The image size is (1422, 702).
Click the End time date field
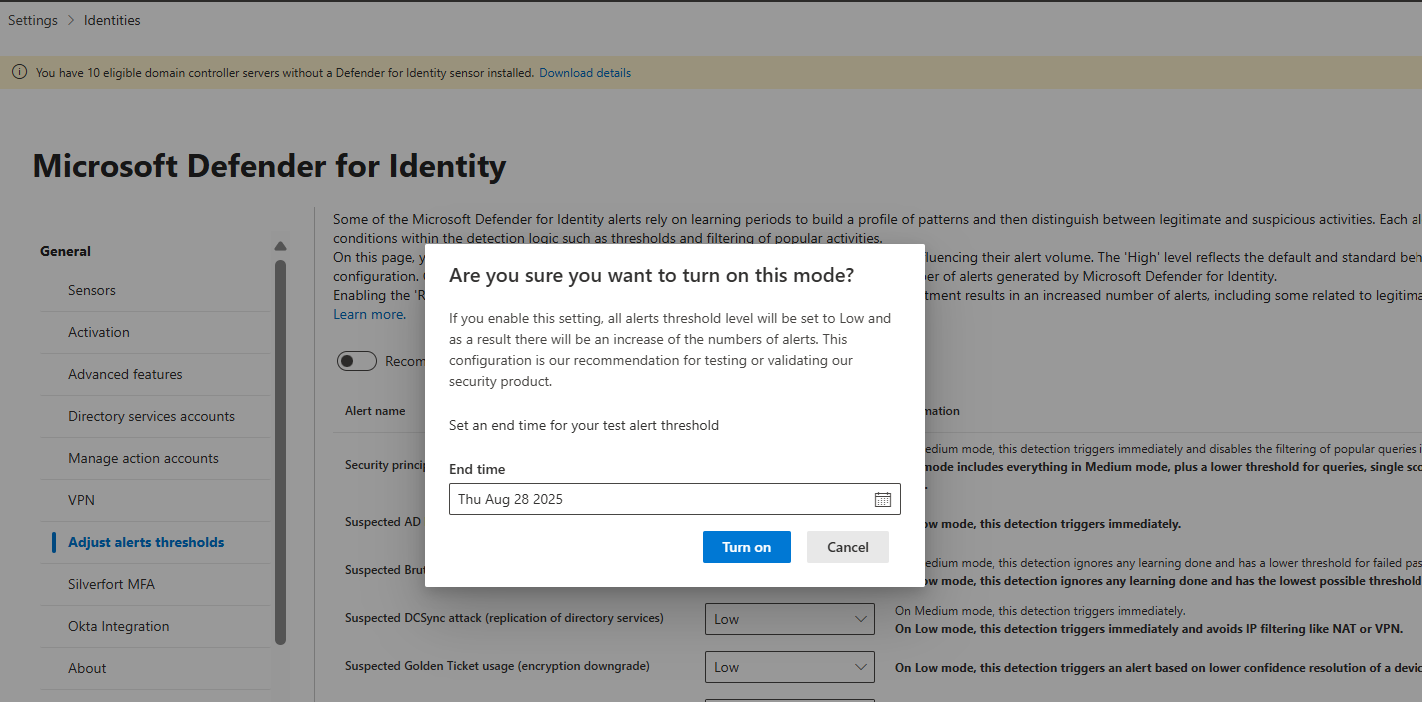(x=675, y=499)
